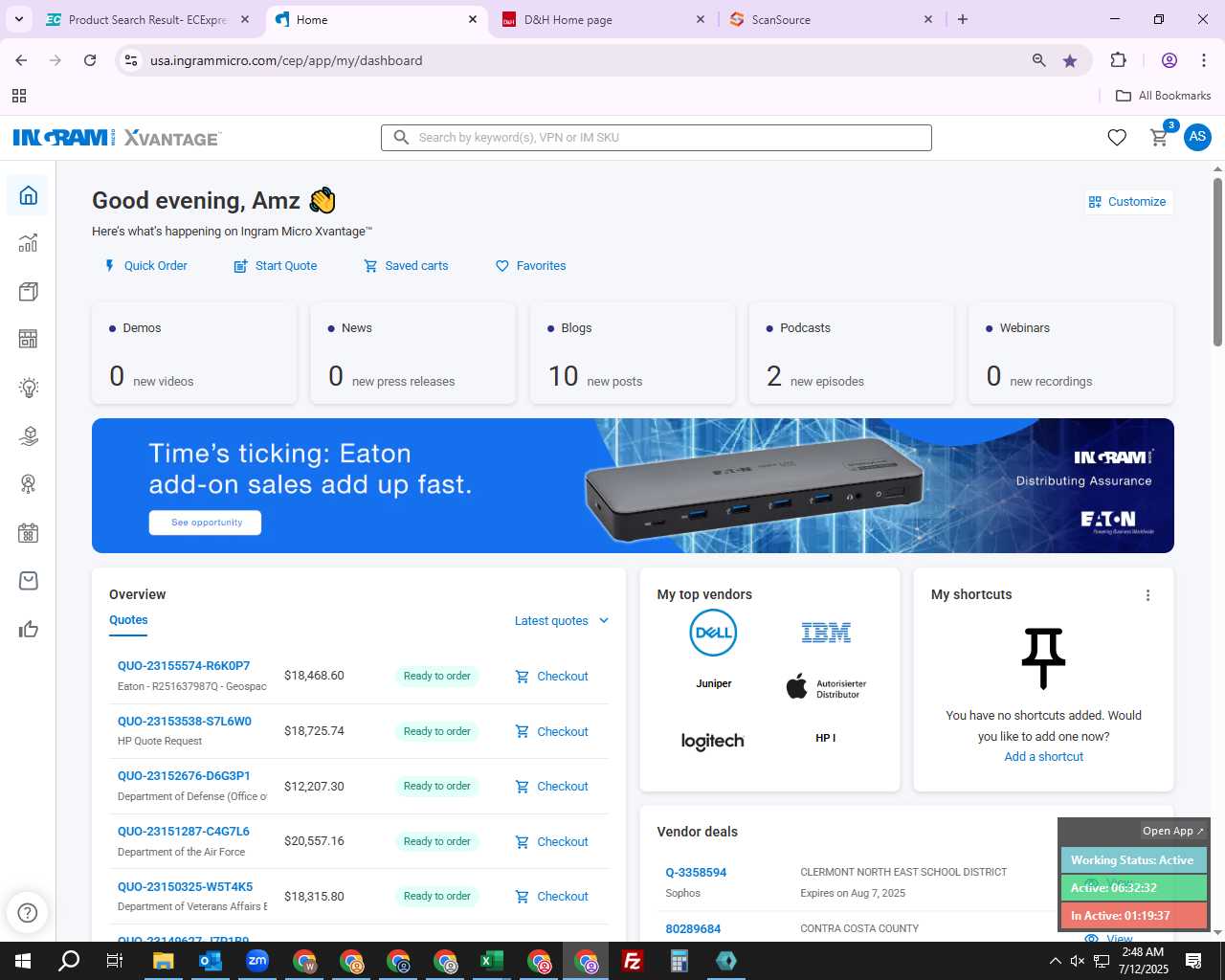Click Add a shortcut link

click(1044, 757)
